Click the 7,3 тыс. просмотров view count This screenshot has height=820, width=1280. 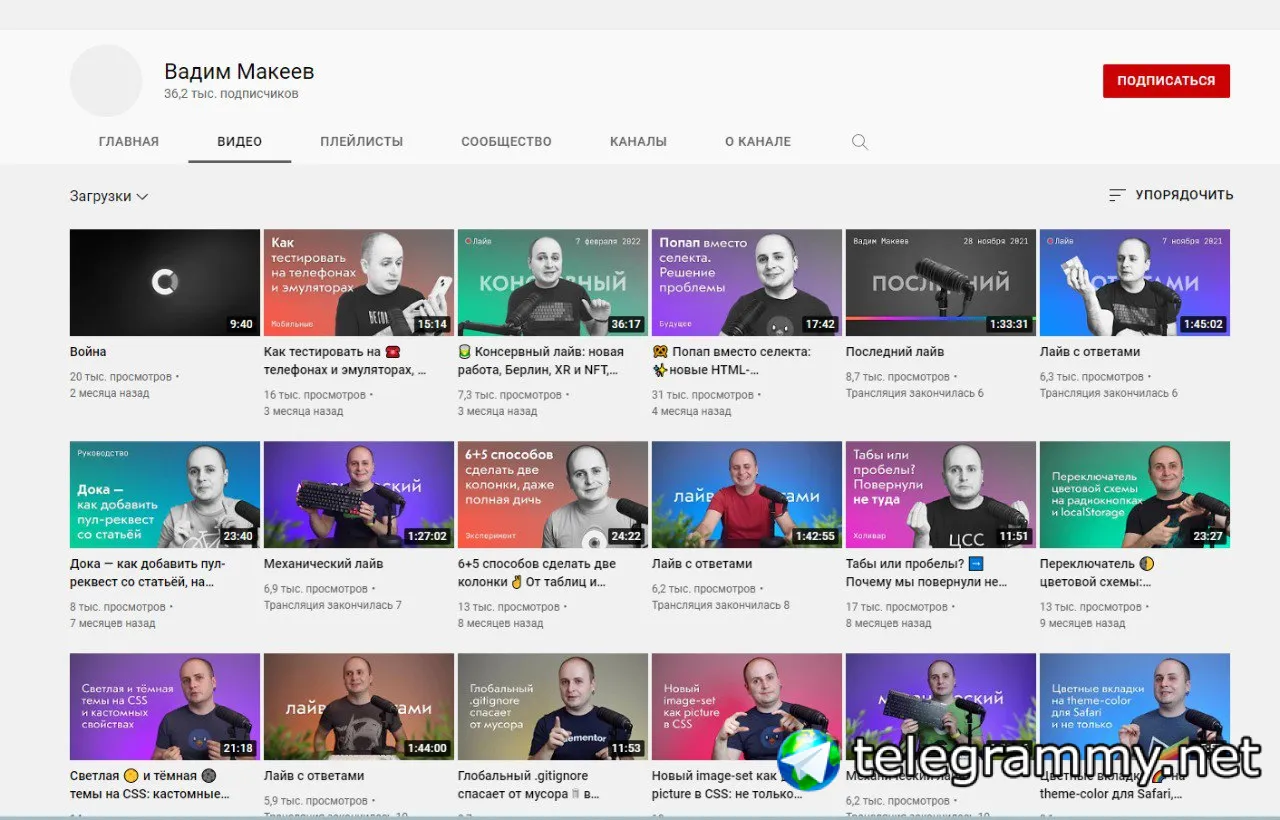point(510,395)
